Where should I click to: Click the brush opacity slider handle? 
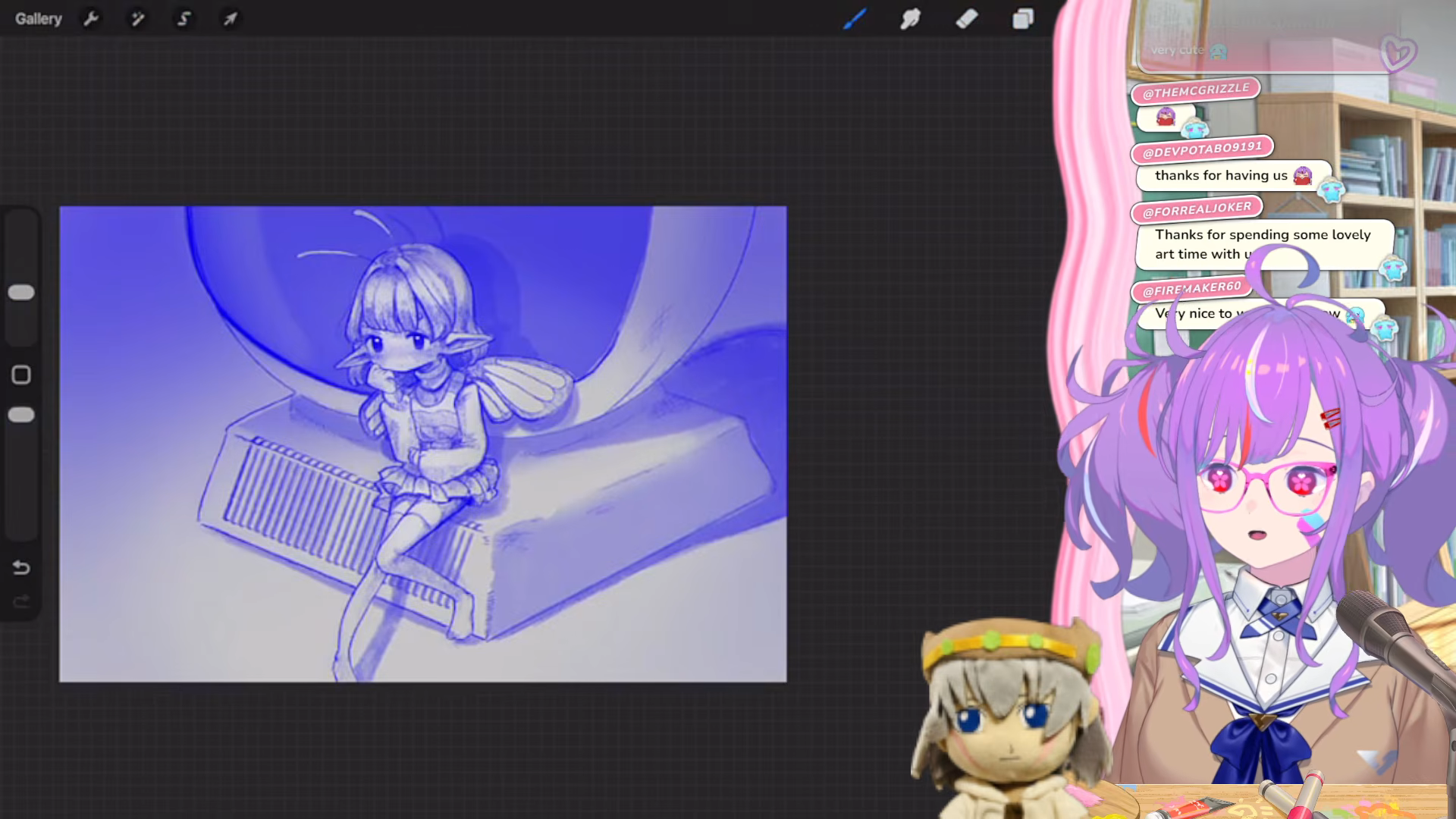point(21,415)
